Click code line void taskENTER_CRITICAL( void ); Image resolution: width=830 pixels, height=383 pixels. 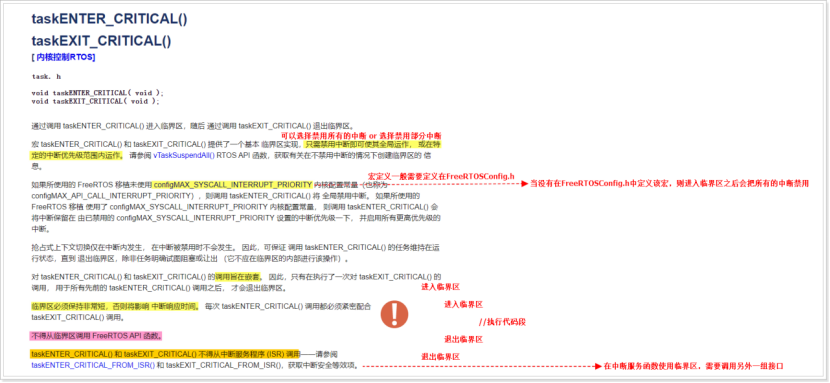point(98,93)
